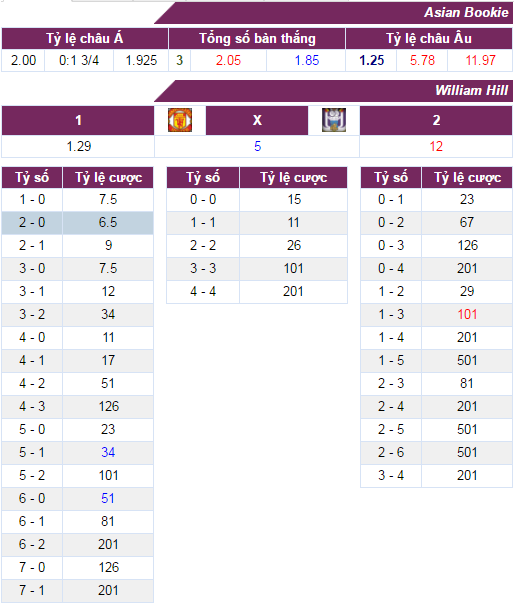Click the European odds value 11.97
Viewport: 514px width, 603px height.
click(480, 60)
